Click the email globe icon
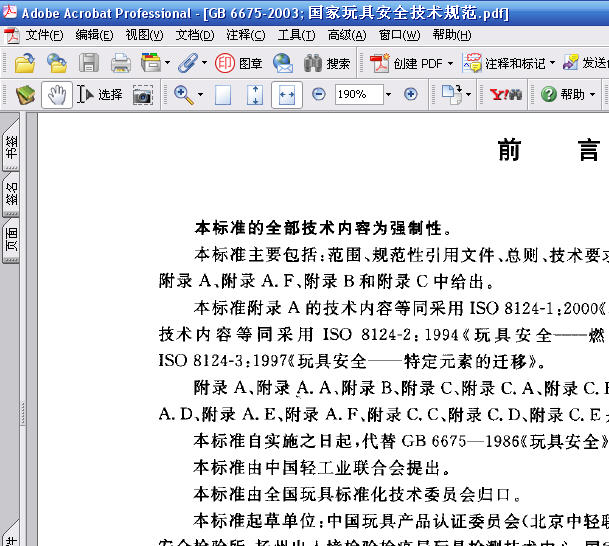This screenshot has width=609, height=546. click(x=283, y=63)
